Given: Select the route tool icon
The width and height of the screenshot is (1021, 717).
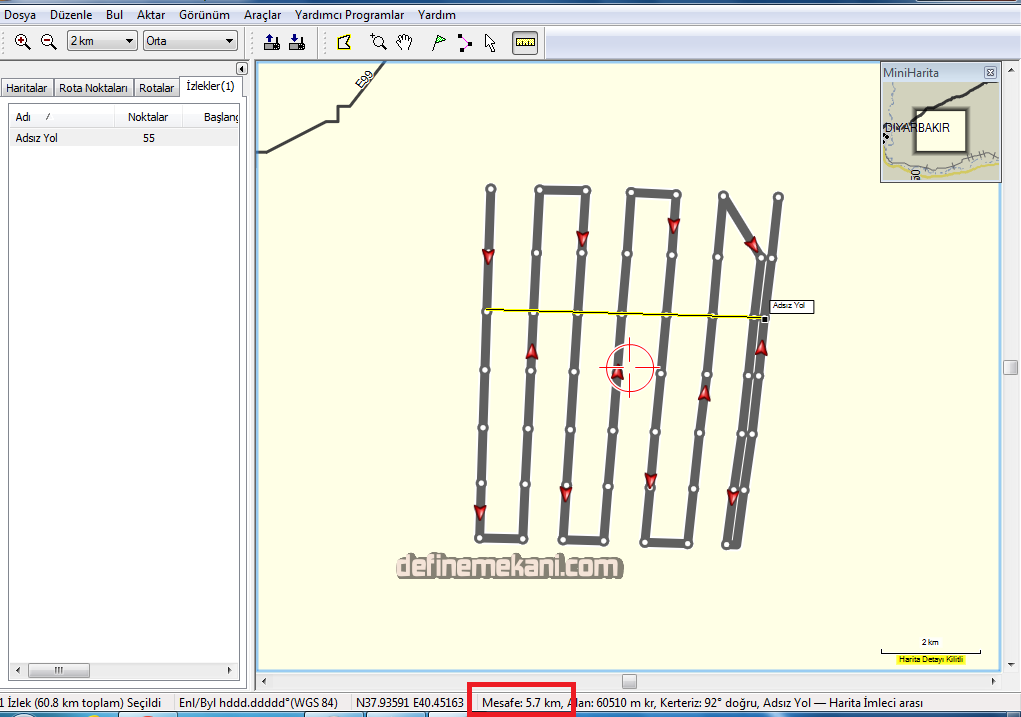Looking at the screenshot, I should point(464,42).
